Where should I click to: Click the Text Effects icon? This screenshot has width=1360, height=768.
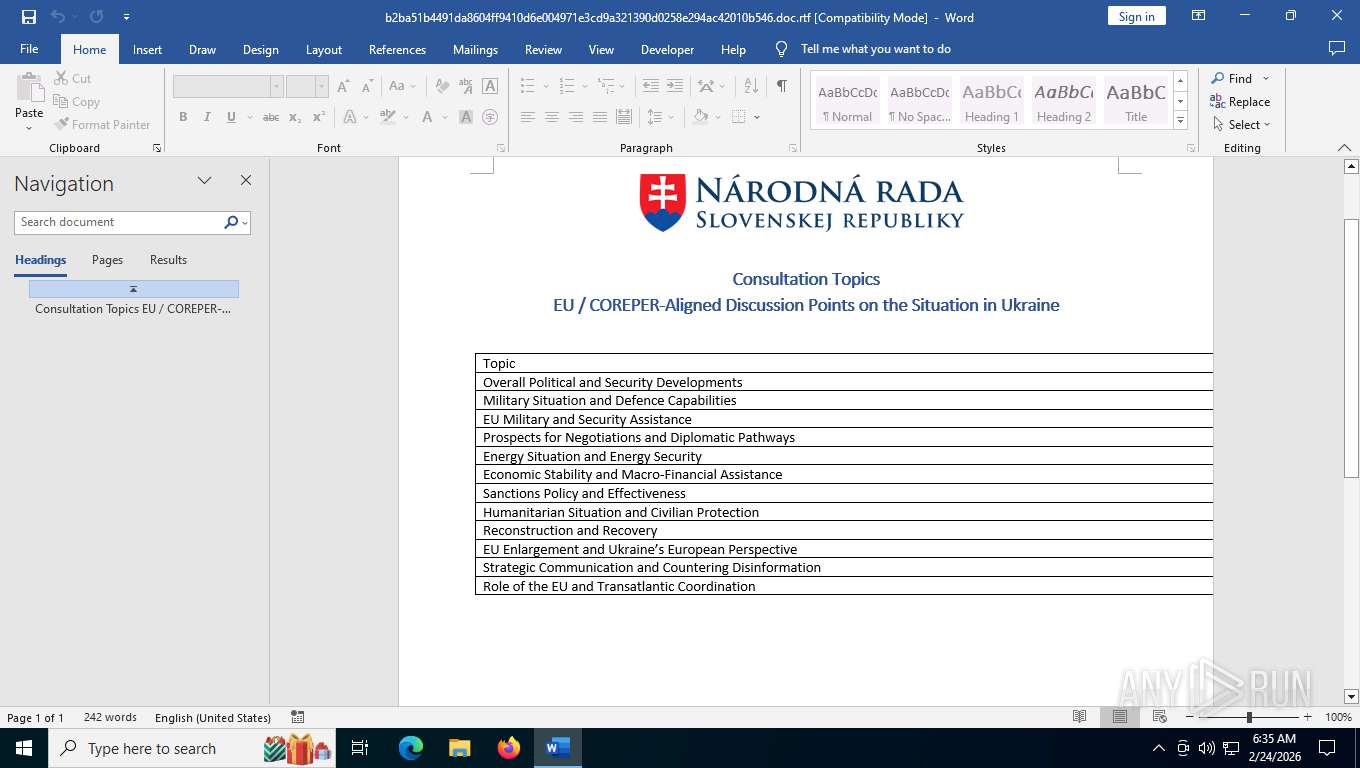350,117
